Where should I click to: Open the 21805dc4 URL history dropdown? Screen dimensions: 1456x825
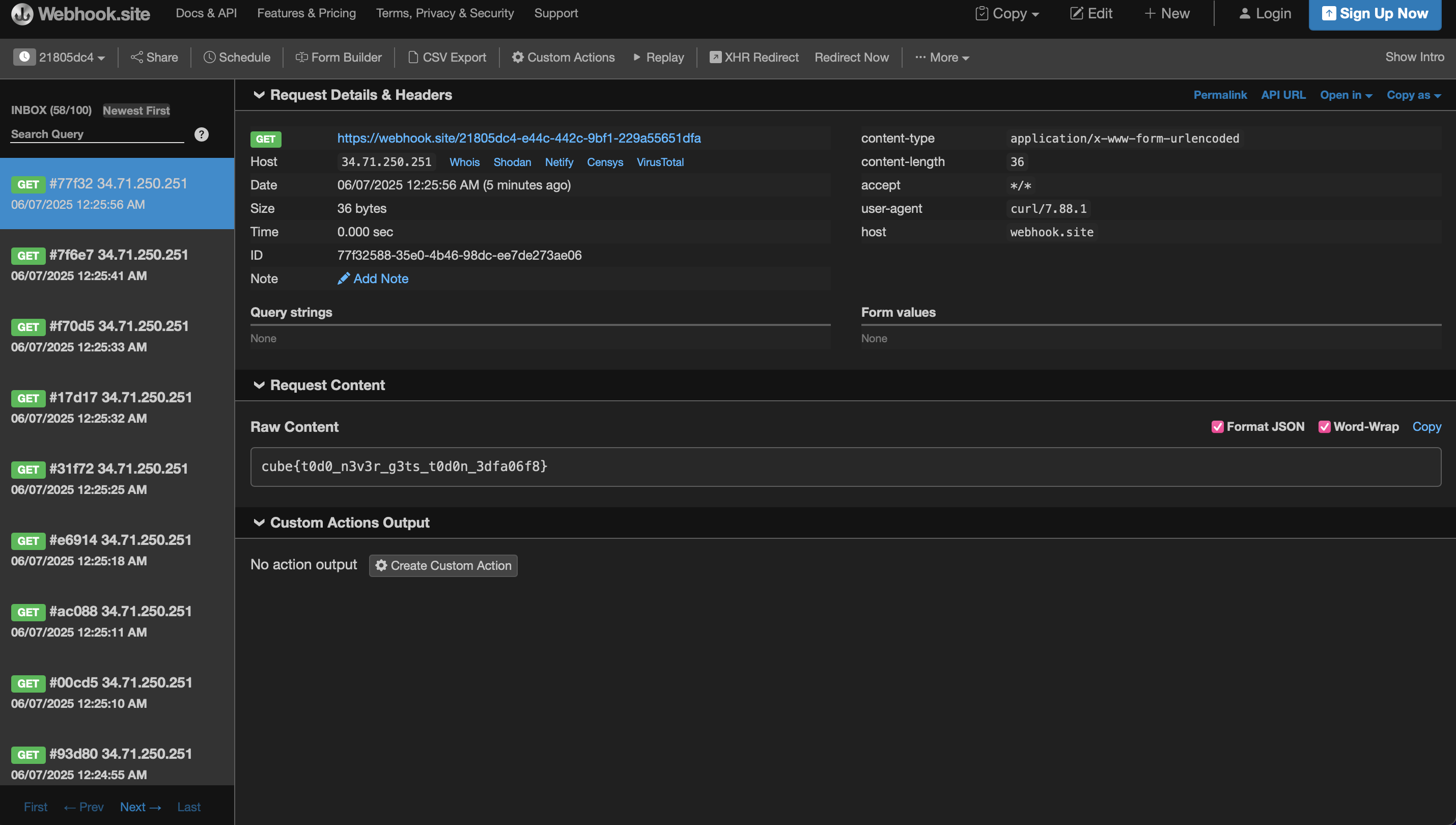click(x=60, y=57)
